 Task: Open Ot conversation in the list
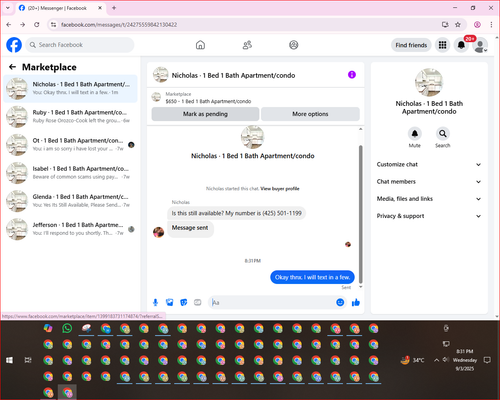pos(70,144)
